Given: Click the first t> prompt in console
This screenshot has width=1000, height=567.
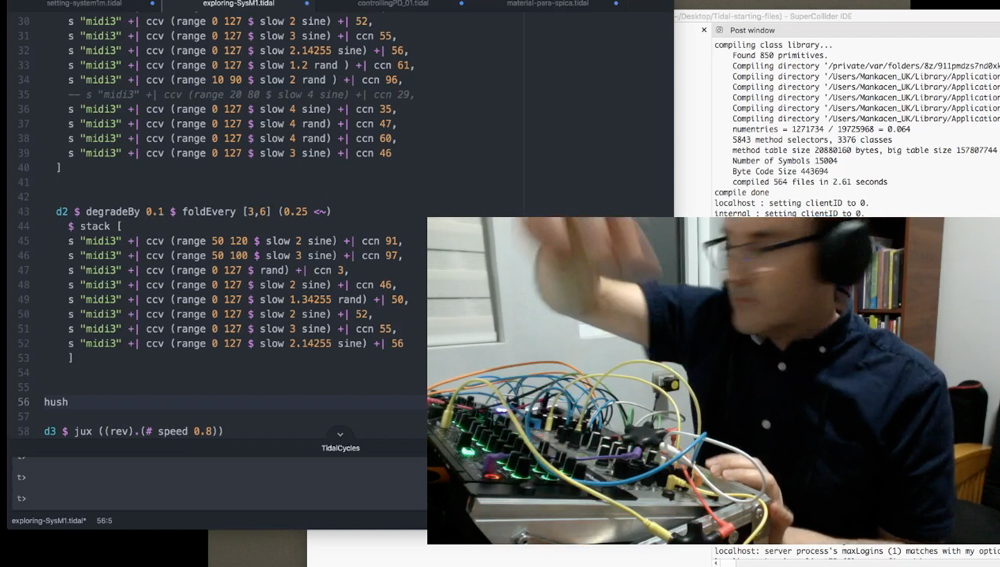Looking at the screenshot, I should point(21,460).
